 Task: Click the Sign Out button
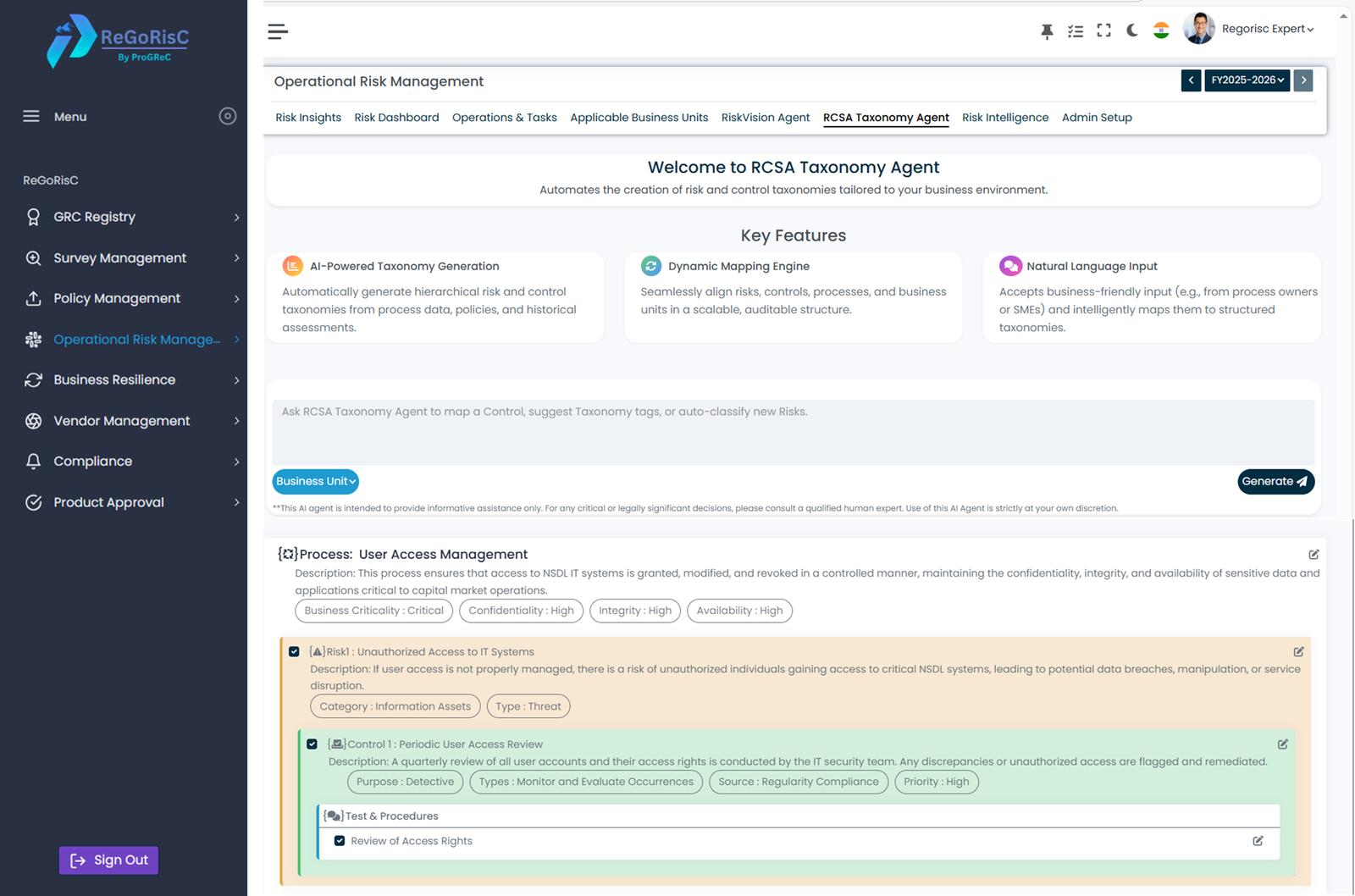tap(109, 860)
